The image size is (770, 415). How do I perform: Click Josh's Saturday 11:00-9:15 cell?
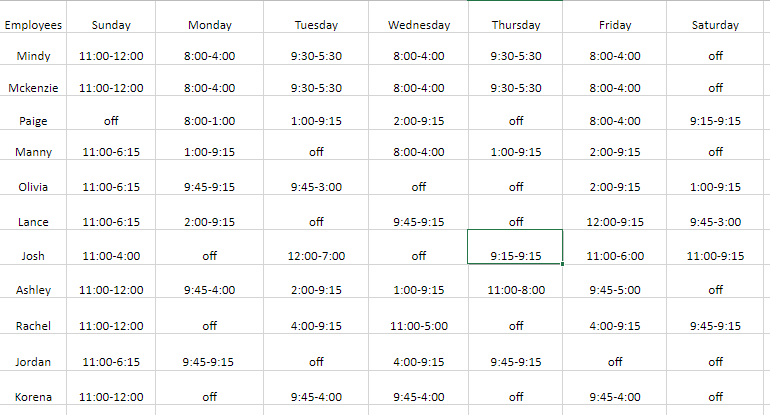[715, 247]
